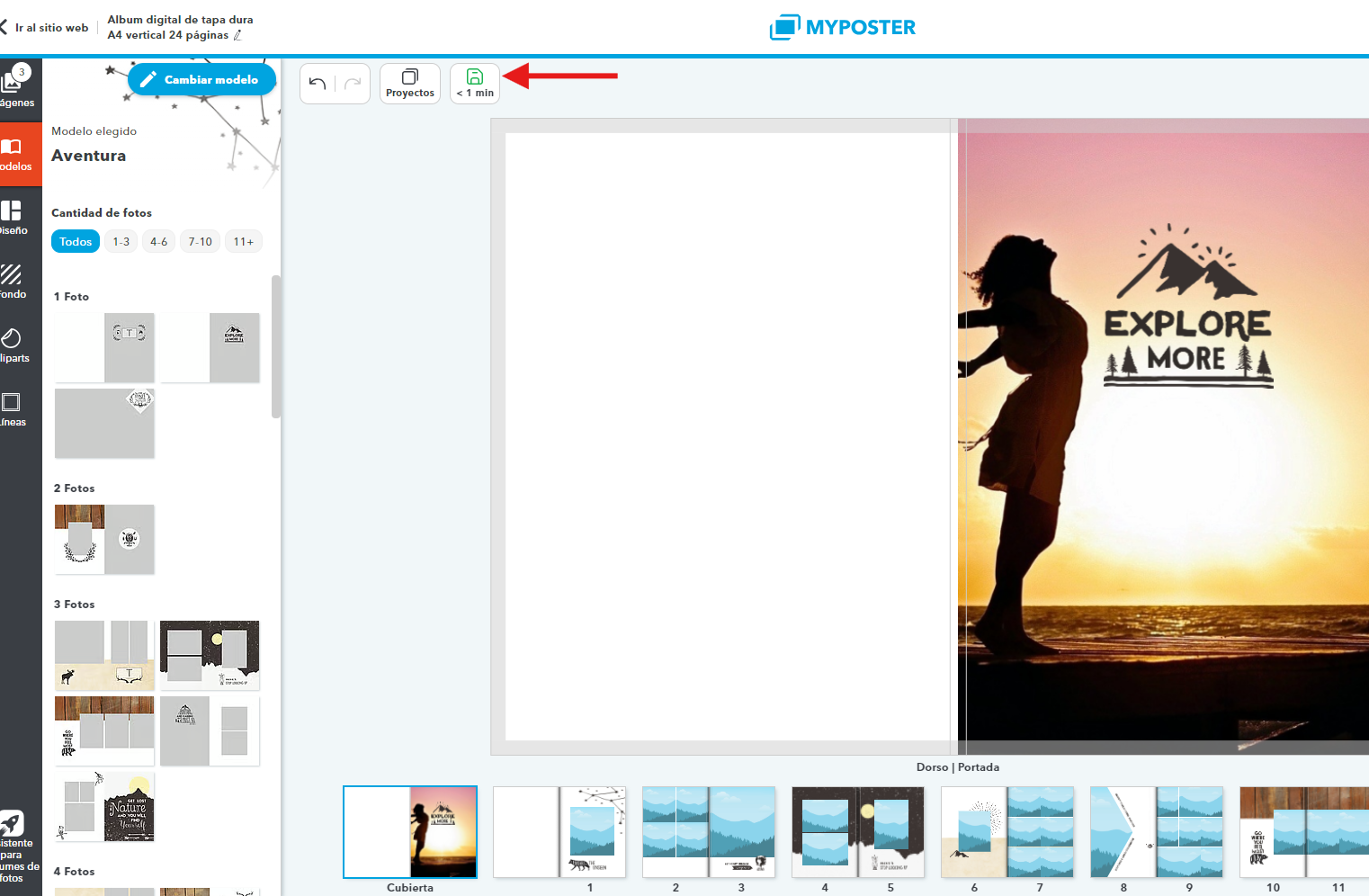Click the templates panel scrollbar

[x=276, y=346]
